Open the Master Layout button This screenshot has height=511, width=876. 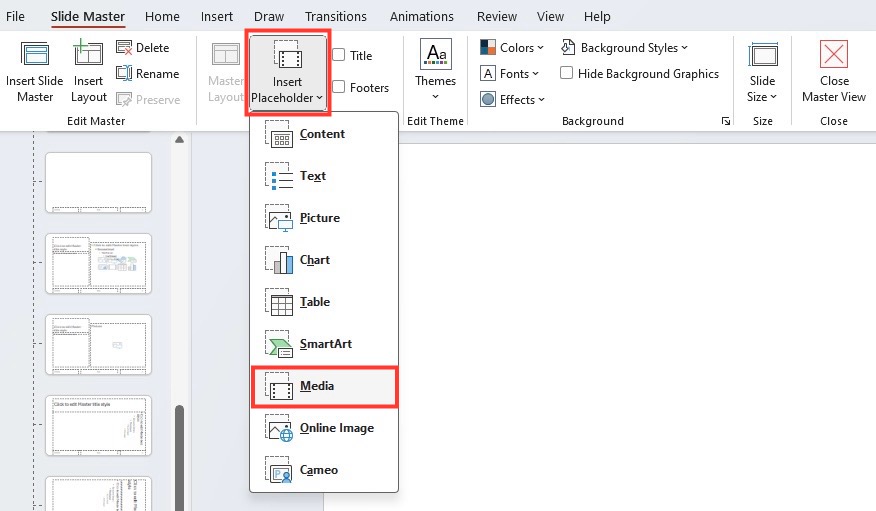(226, 73)
